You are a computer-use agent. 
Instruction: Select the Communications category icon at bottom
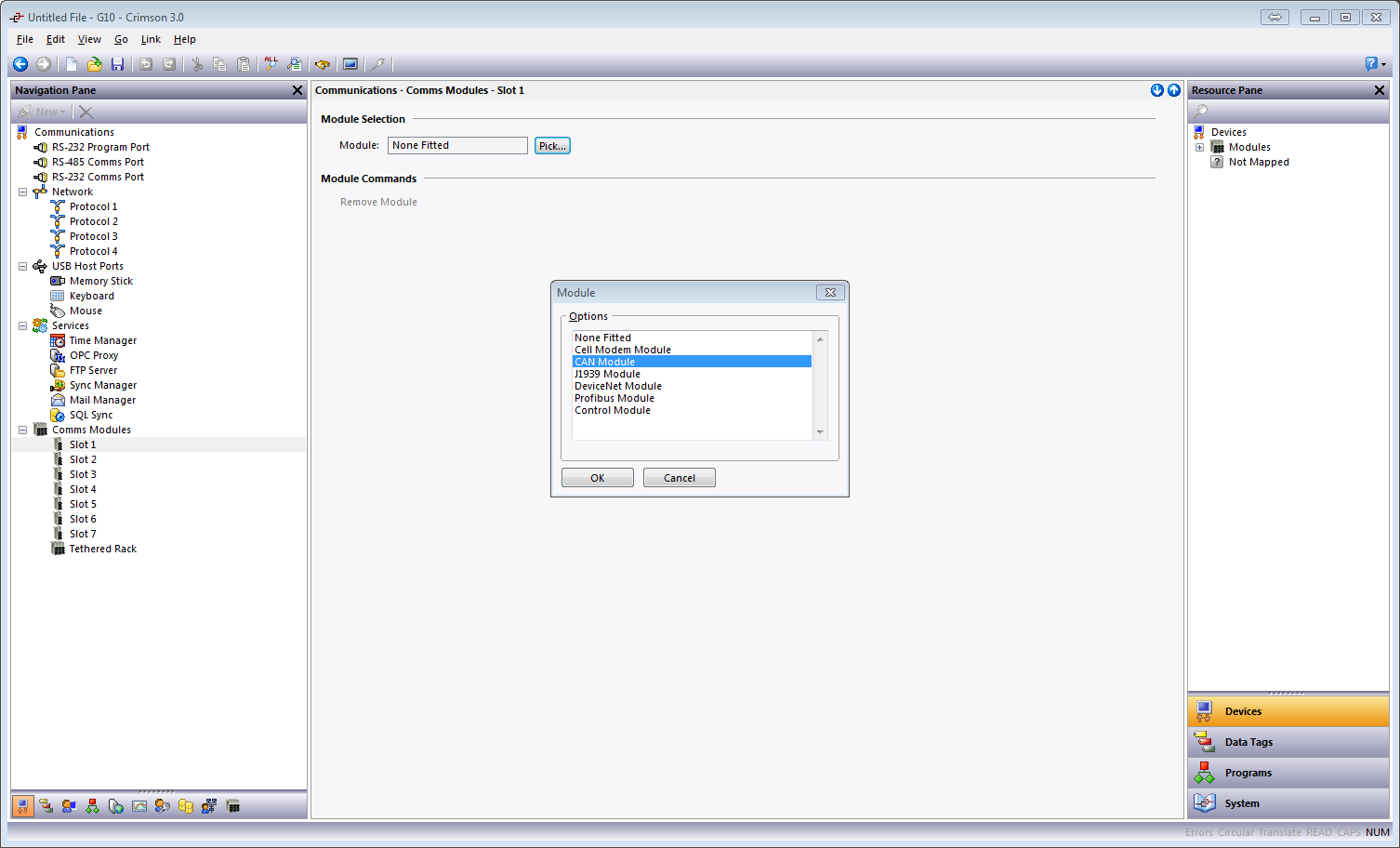pos(23,806)
